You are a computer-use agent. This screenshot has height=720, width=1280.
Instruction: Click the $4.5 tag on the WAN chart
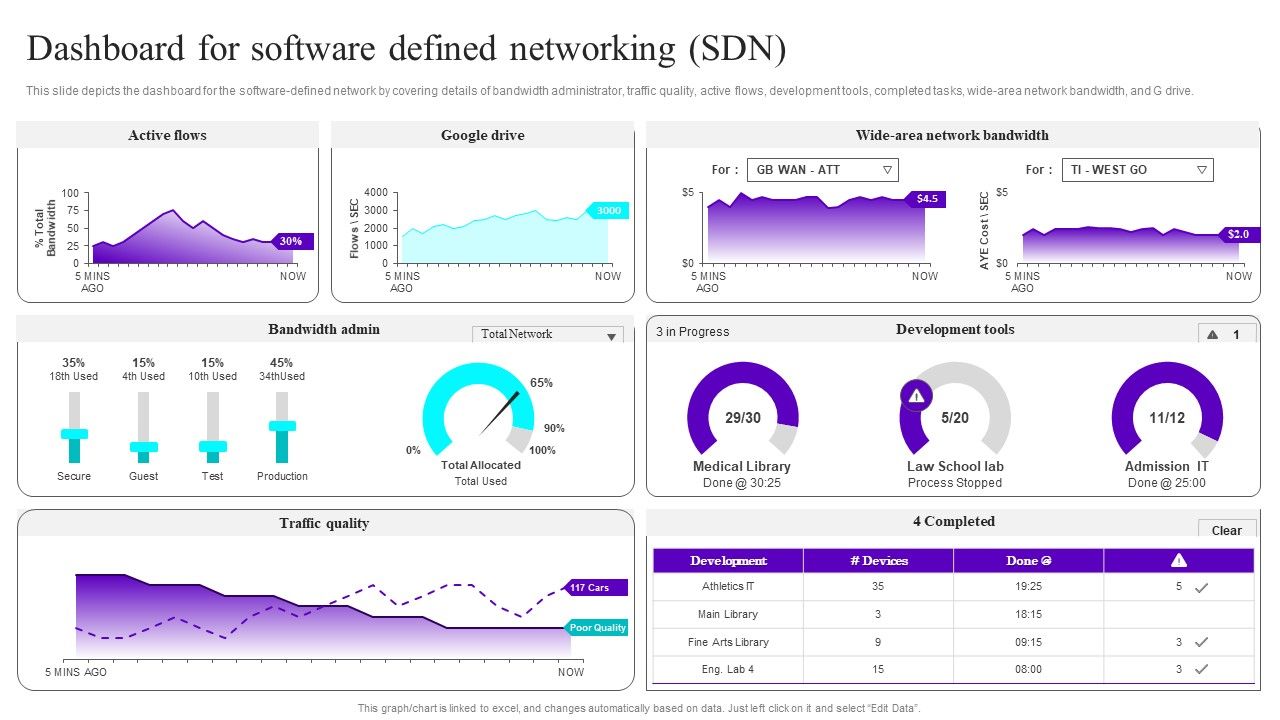(x=925, y=198)
